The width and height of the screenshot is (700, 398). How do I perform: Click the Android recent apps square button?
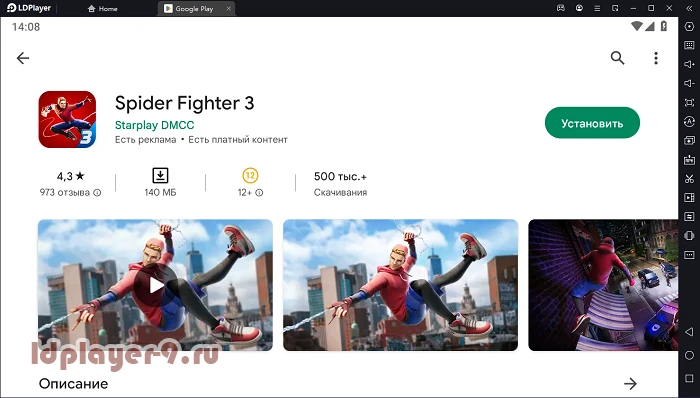click(x=689, y=378)
